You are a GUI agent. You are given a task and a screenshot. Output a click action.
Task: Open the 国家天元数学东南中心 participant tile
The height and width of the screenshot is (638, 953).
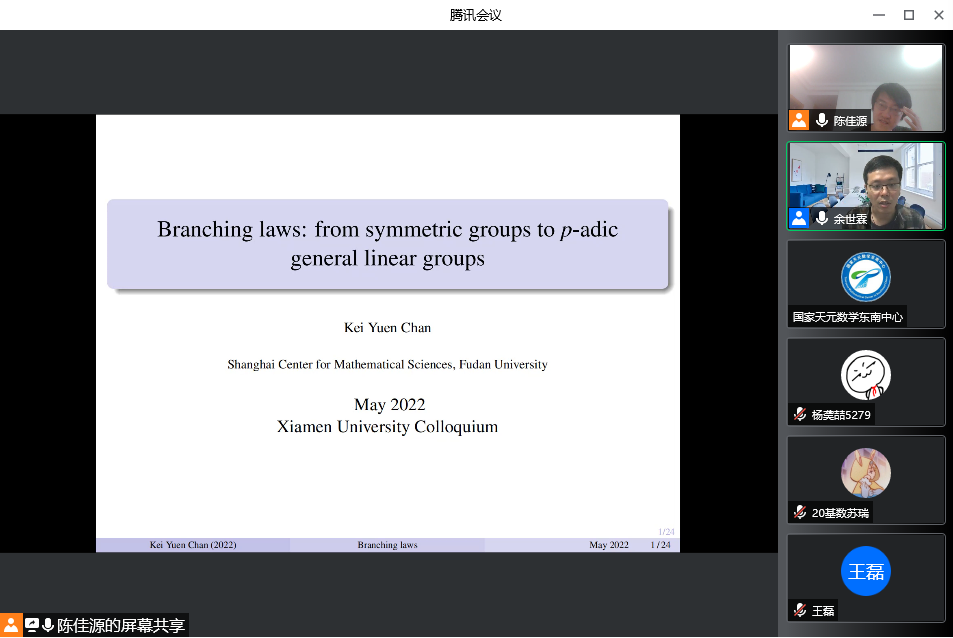pos(866,283)
